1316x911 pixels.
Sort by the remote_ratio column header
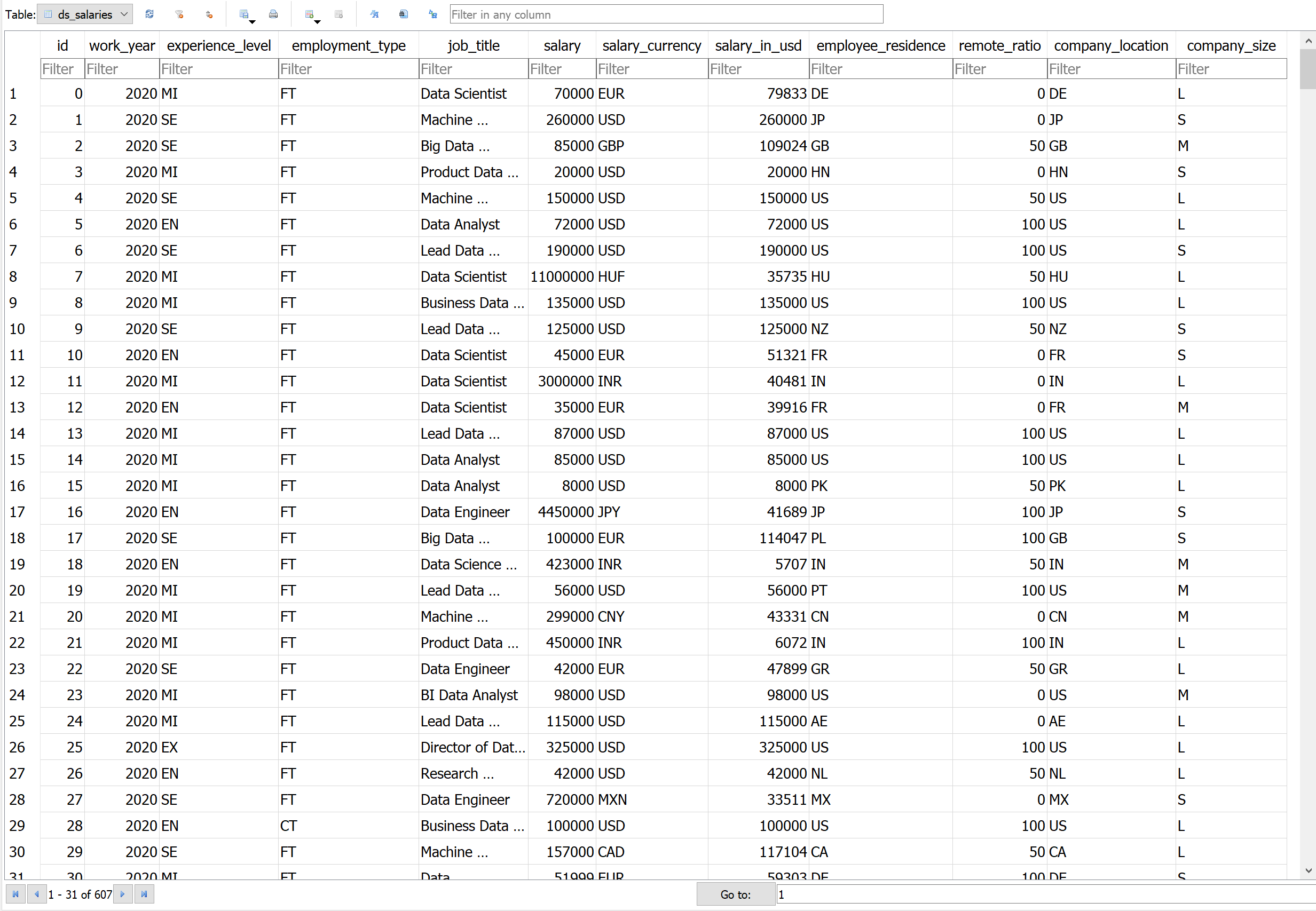(1000, 46)
